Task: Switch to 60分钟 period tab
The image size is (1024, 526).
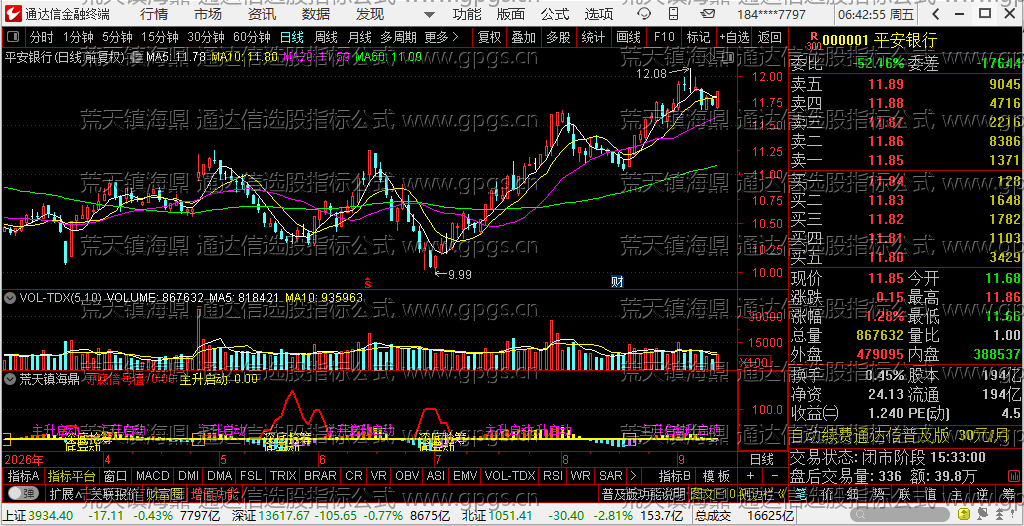Action: point(252,37)
